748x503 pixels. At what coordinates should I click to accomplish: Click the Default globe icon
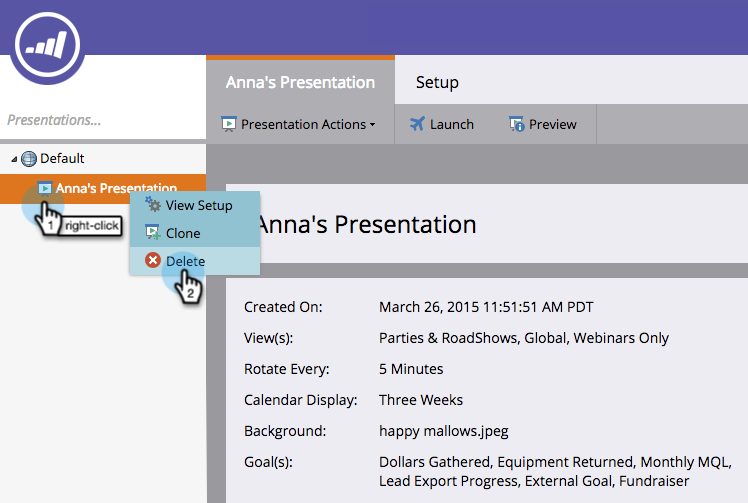click(29, 158)
